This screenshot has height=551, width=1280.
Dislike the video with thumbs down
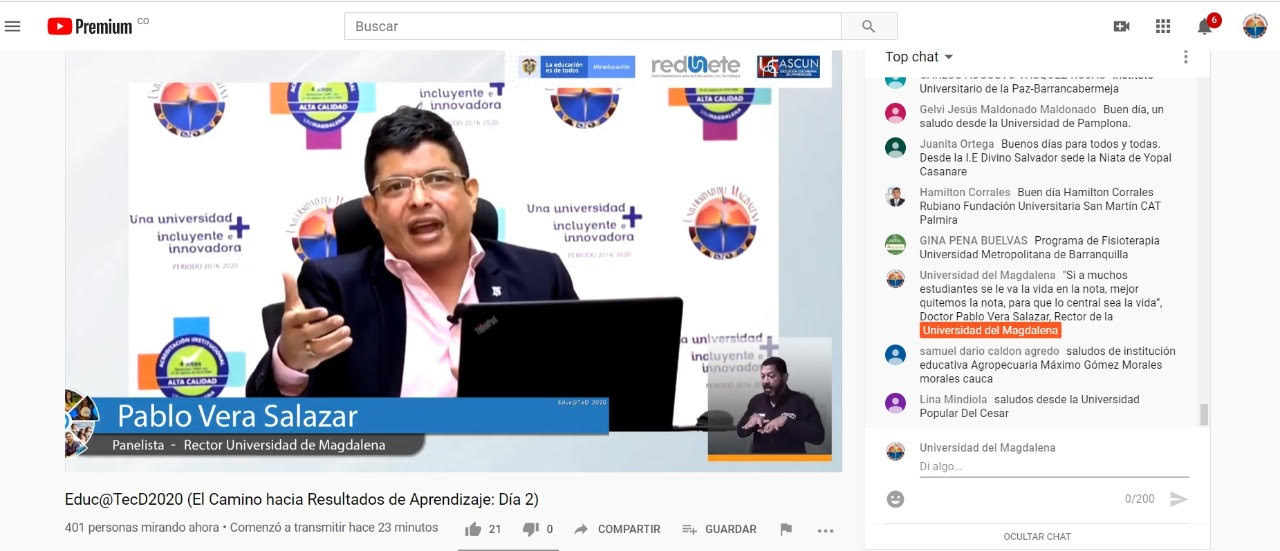pyautogui.click(x=530, y=529)
